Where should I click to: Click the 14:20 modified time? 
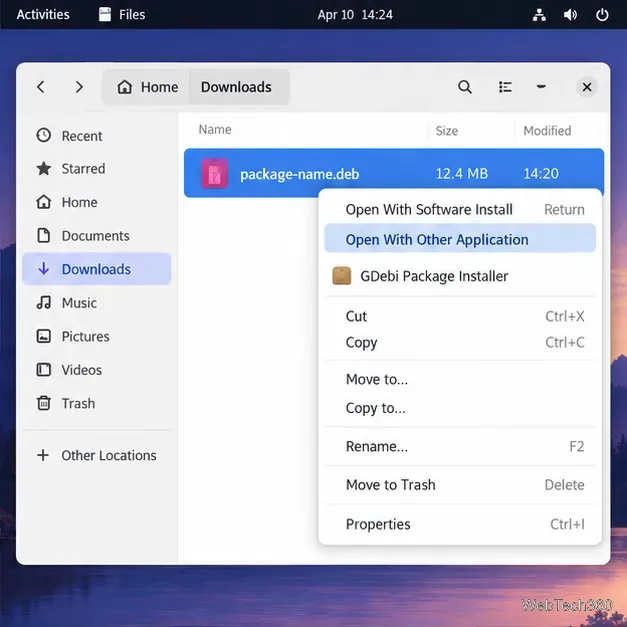(541, 174)
